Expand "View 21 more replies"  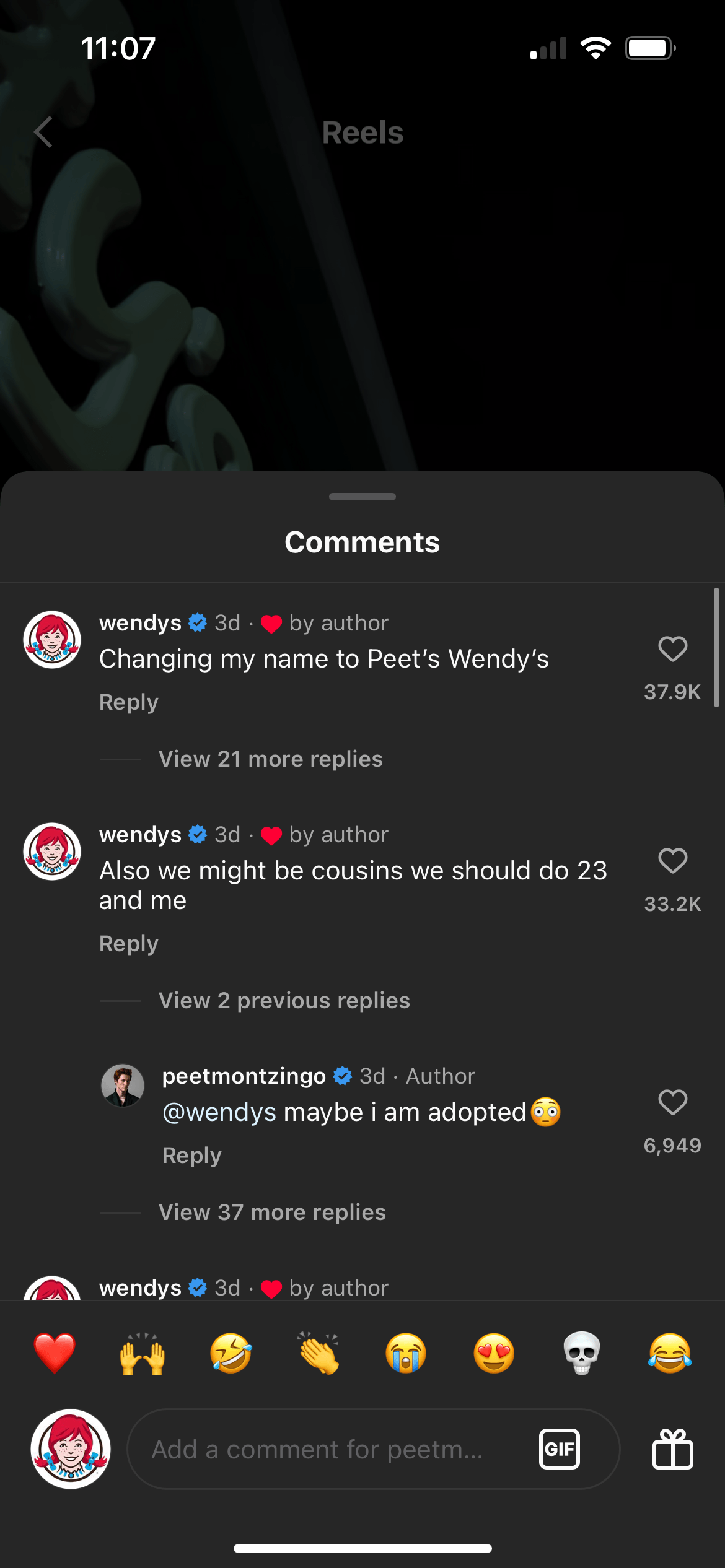tap(271, 759)
